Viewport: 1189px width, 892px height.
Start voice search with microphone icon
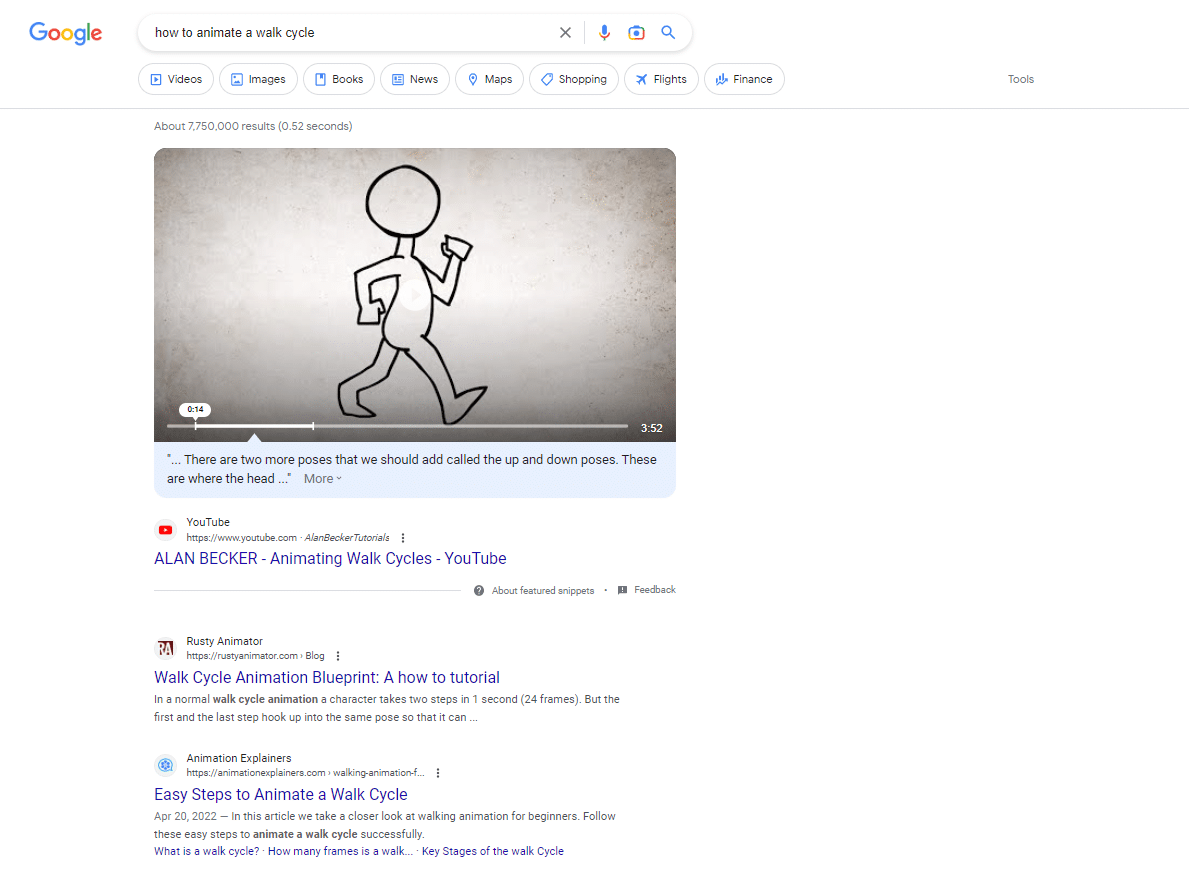(604, 33)
